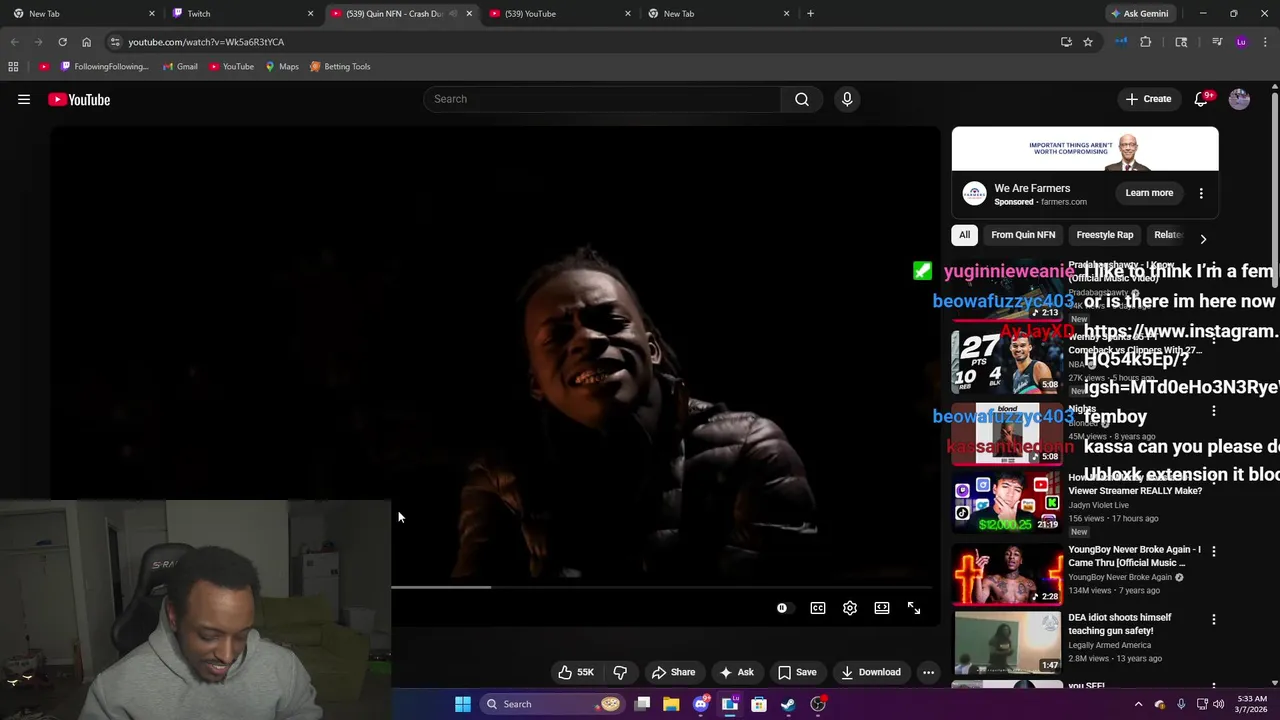
Task: Open Chrome media controls icon
Action: point(1217,42)
